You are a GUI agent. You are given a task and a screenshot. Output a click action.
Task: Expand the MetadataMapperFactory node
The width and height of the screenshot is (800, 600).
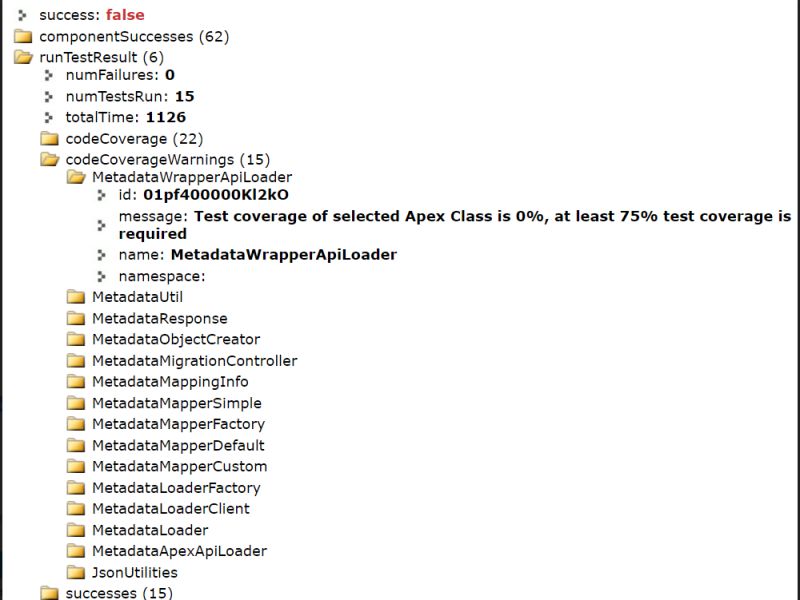[74, 424]
